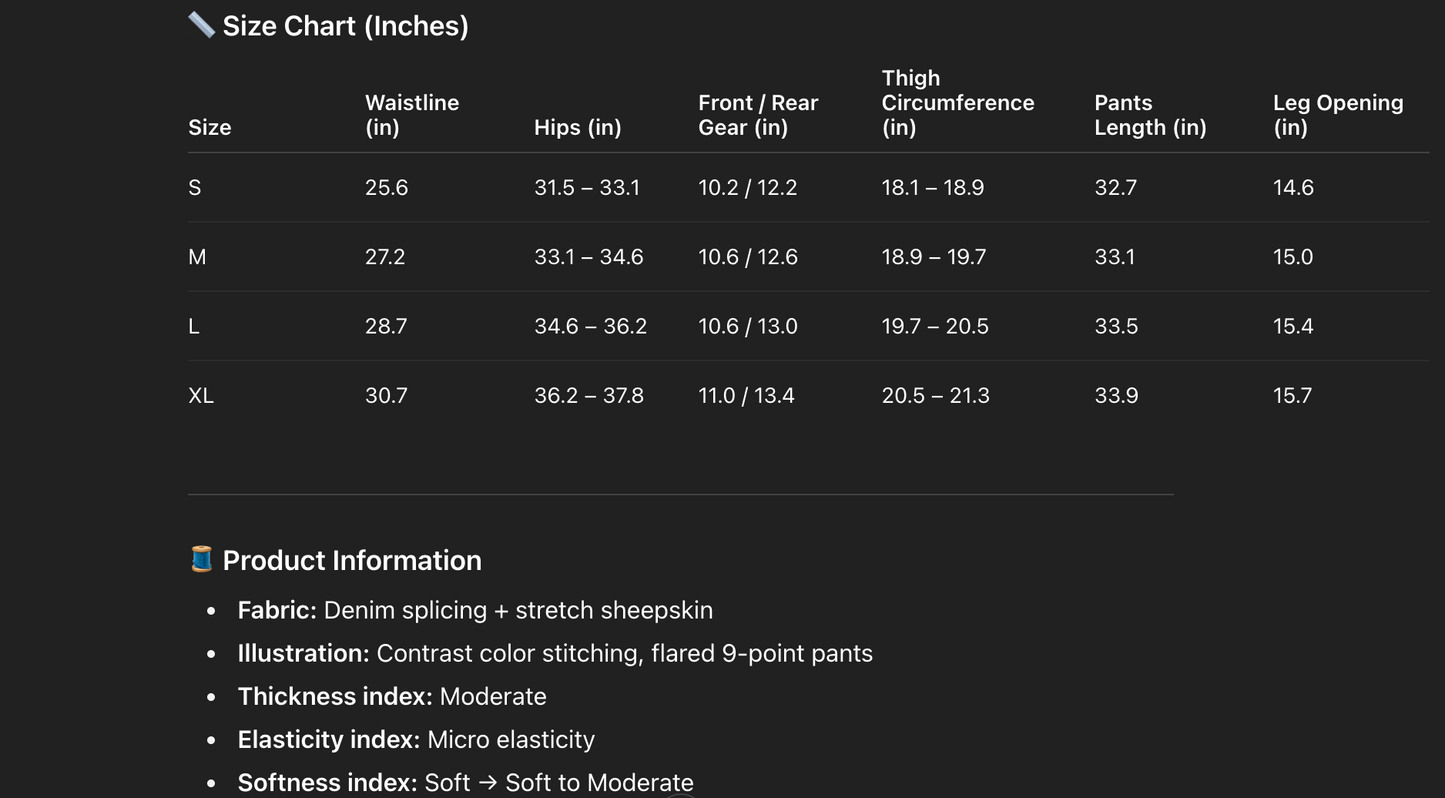
Task: Click the 20.5 – 21.3 thigh value
Action: [935, 395]
